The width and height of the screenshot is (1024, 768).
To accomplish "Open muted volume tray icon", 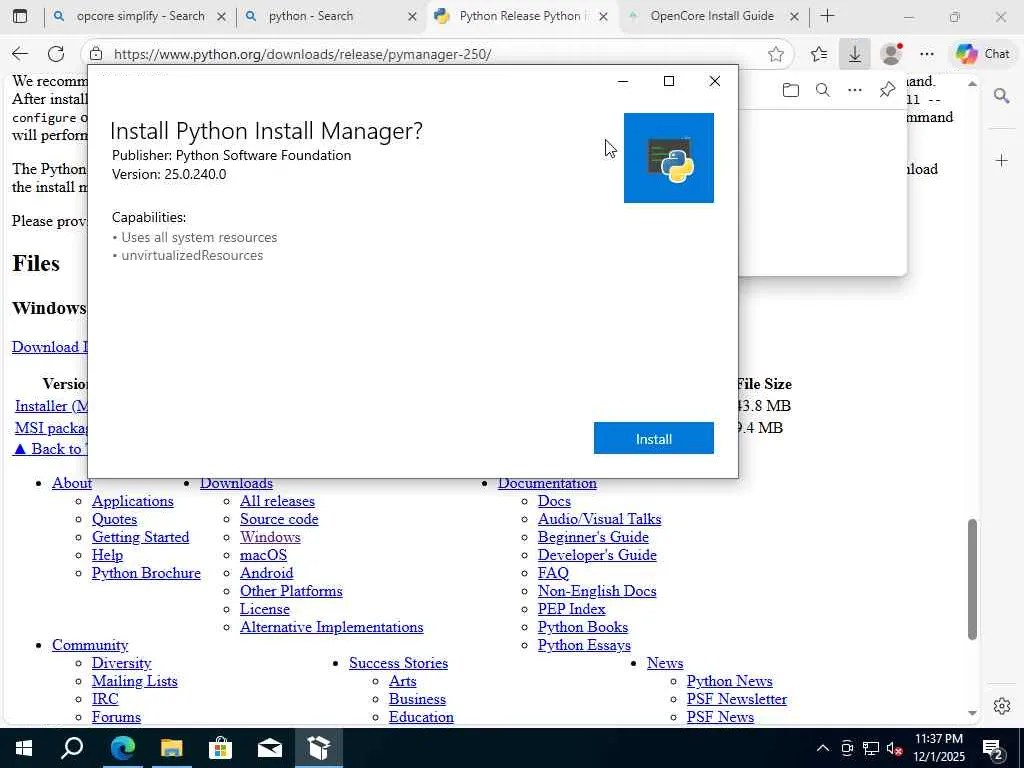I will [894, 748].
